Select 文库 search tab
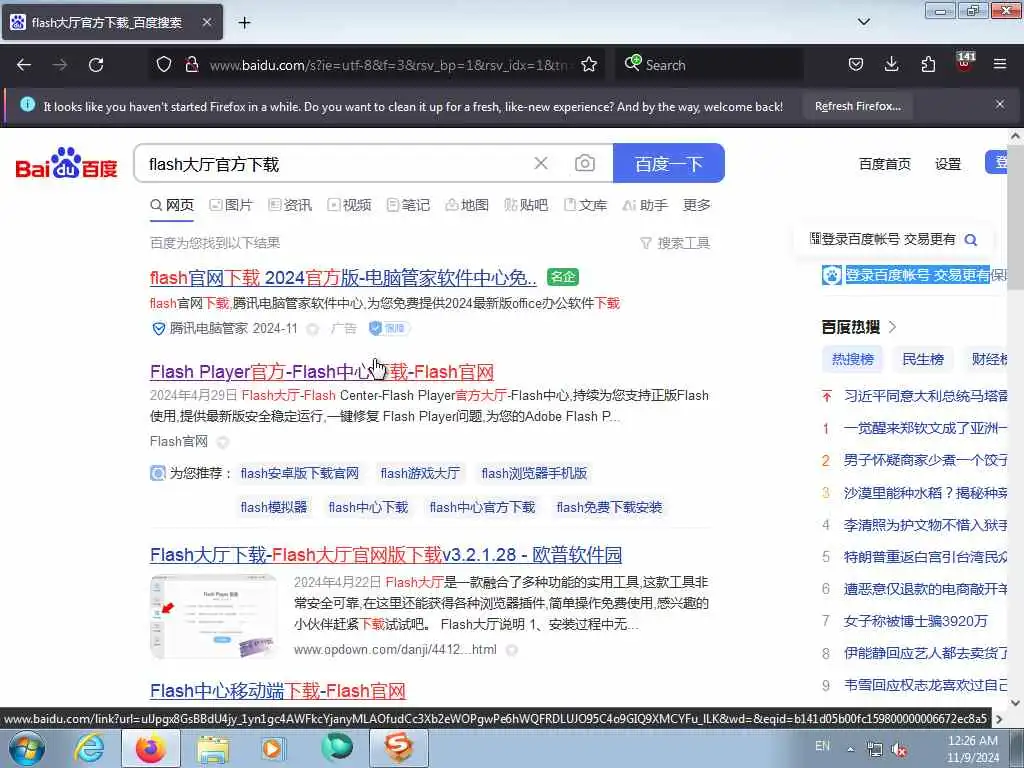Image resolution: width=1024 pixels, height=768 pixels. [x=586, y=205]
